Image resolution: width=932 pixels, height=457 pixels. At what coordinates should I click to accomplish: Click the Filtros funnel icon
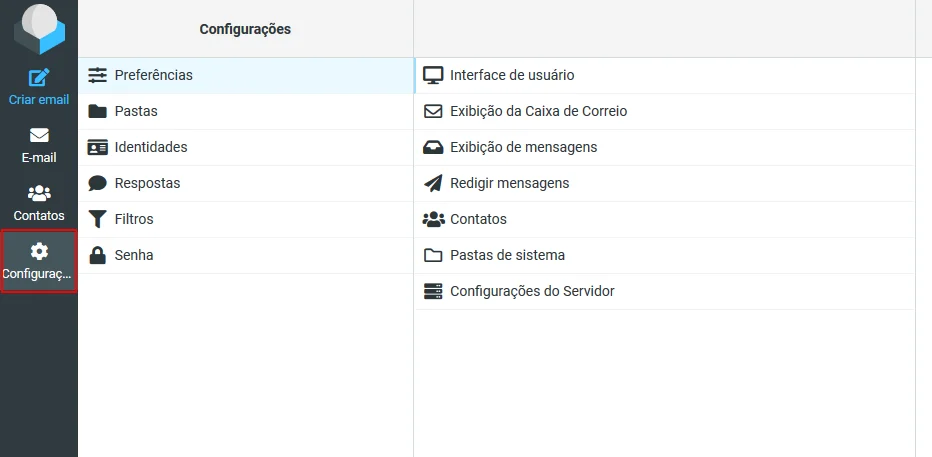click(x=97, y=219)
